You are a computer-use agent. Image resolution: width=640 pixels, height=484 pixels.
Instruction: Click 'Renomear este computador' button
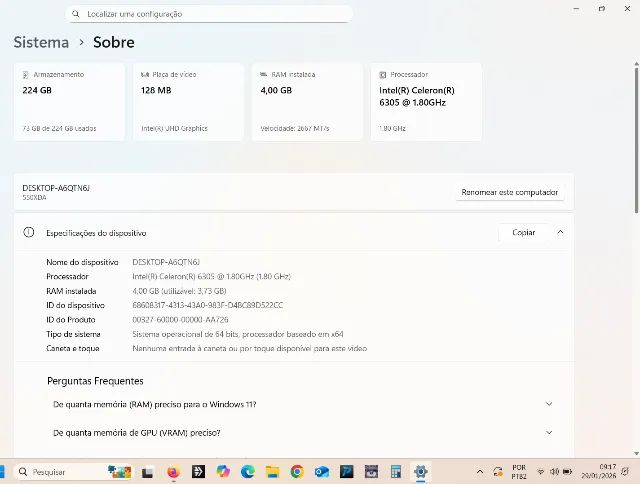coord(510,192)
